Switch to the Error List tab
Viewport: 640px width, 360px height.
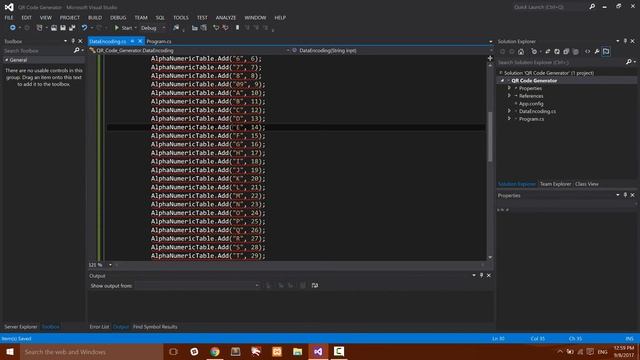pos(99,327)
